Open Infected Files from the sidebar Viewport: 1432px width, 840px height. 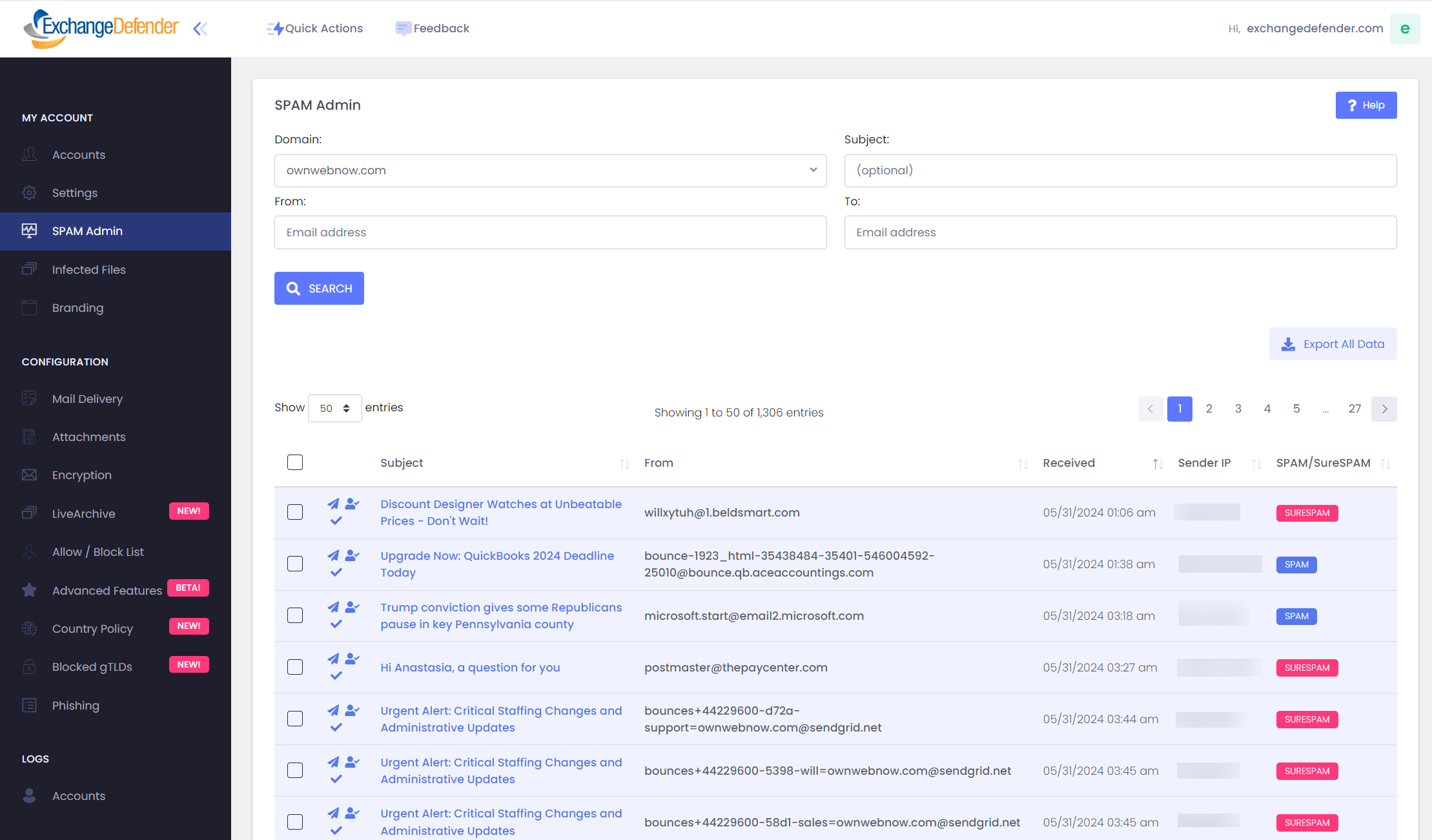pyautogui.click(x=88, y=269)
